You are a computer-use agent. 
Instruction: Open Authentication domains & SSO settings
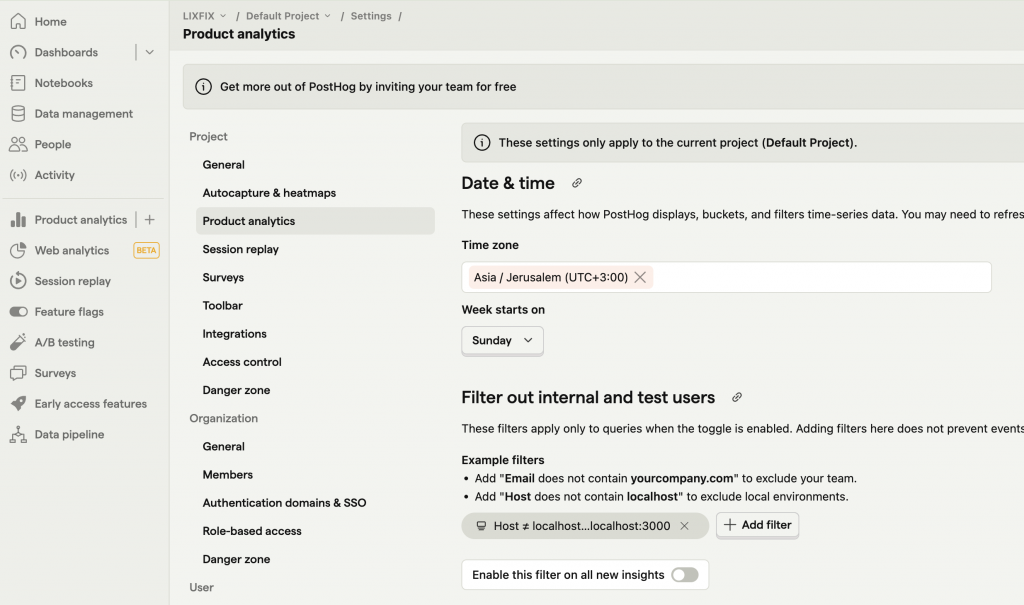315,502
